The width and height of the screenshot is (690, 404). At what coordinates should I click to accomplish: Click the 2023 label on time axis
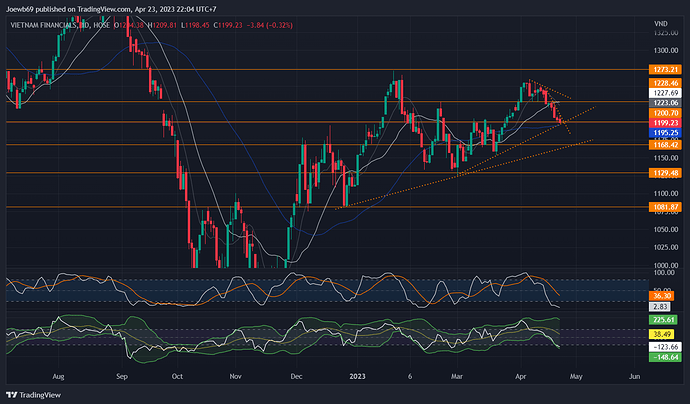coord(357,377)
